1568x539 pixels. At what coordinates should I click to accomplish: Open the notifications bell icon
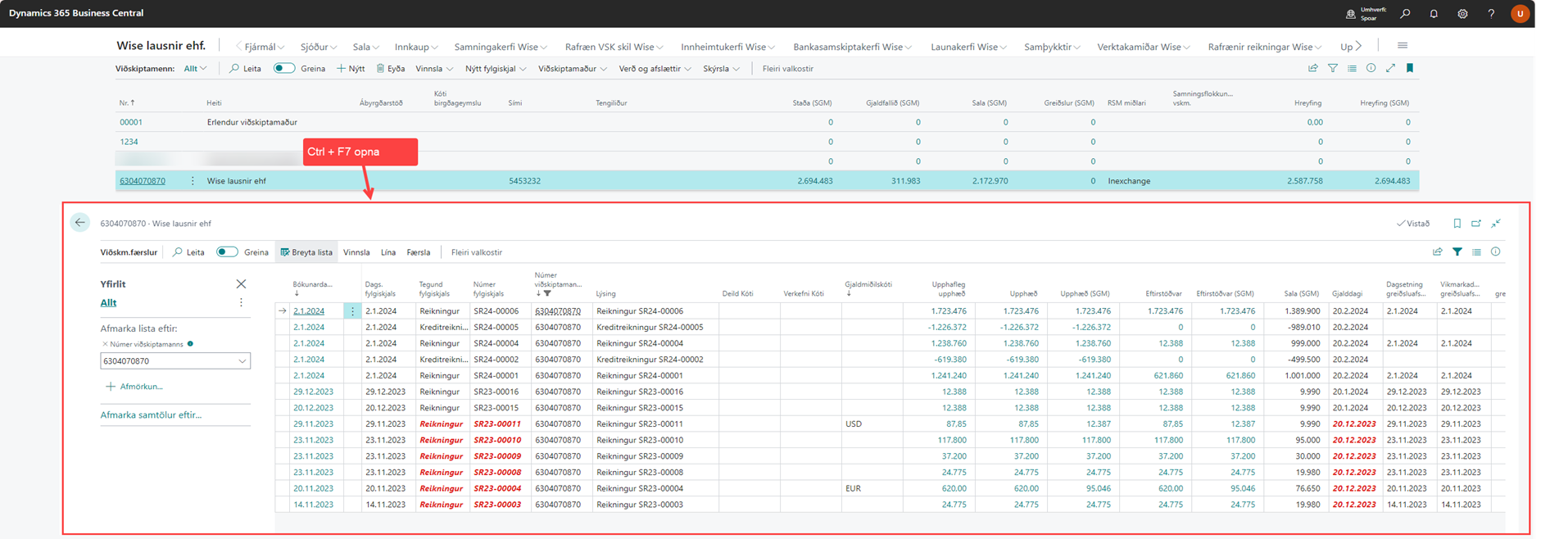pos(1434,14)
